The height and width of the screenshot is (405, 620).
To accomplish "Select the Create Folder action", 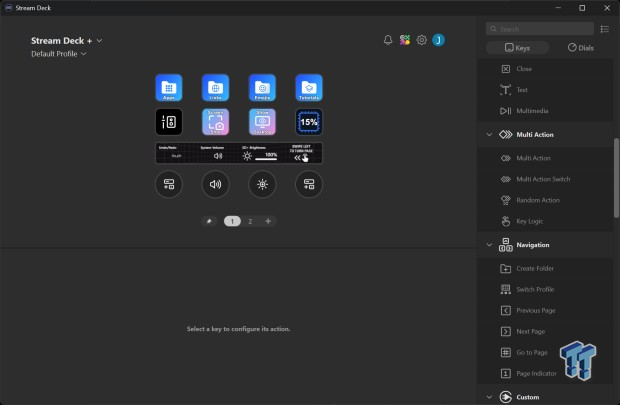I will (x=546, y=269).
